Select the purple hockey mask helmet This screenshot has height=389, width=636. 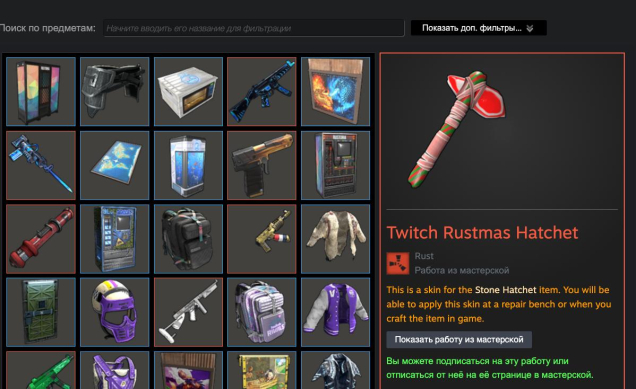pos(115,312)
